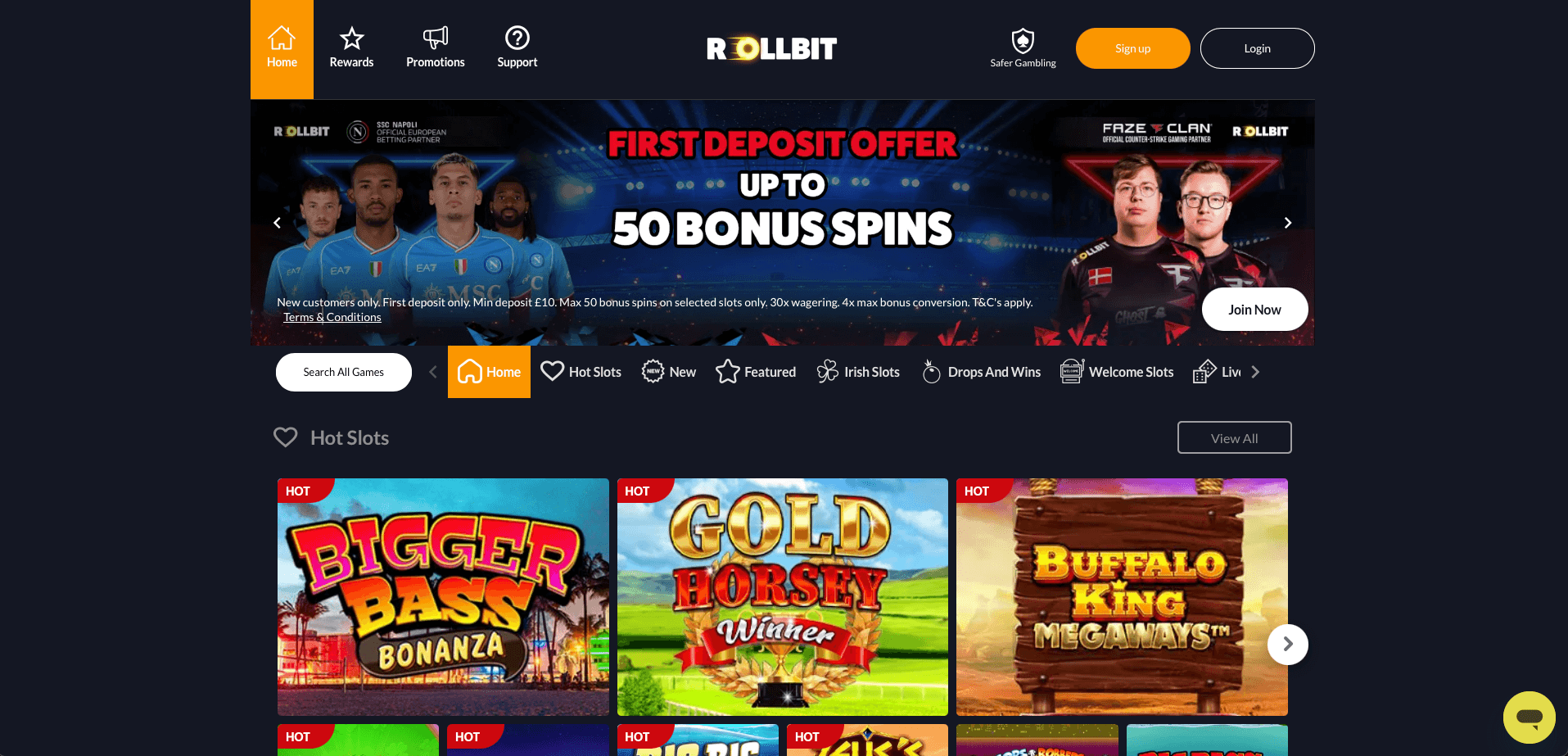The height and width of the screenshot is (756, 1568).
Task: Switch to the Hot Slots tab
Action: [x=581, y=372]
